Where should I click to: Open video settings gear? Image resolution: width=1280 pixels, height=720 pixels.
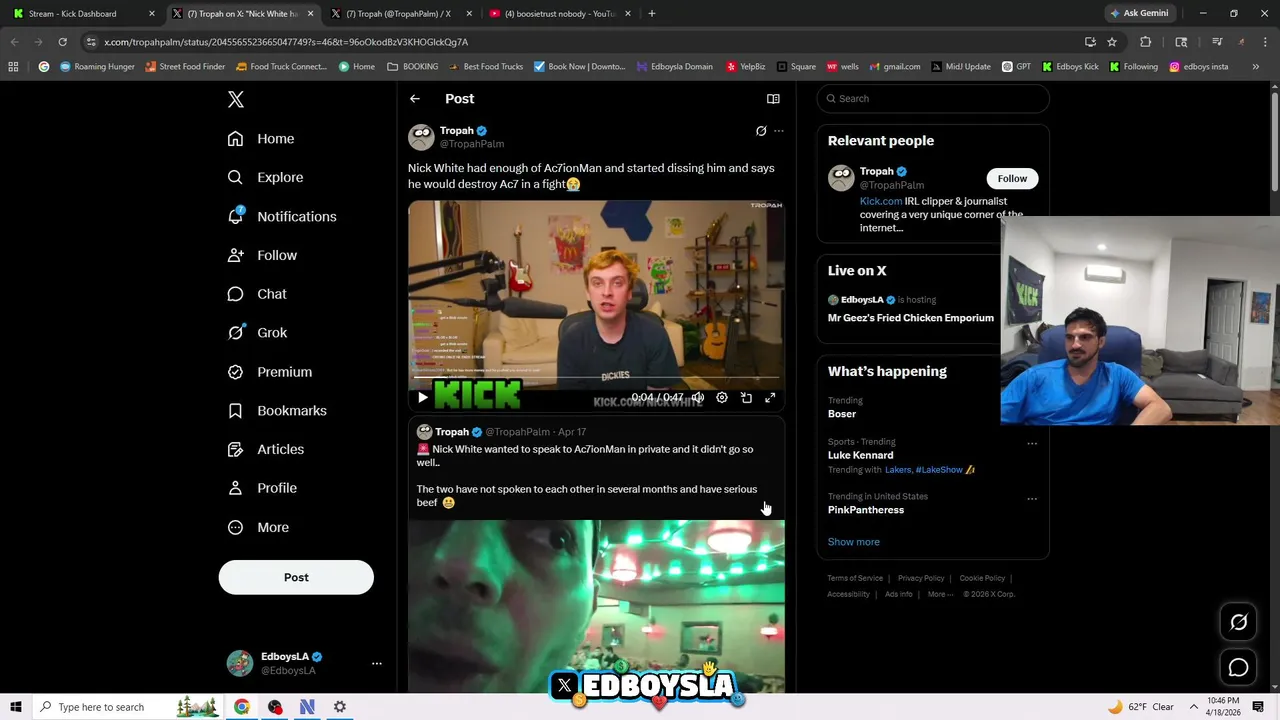tap(722, 398)
